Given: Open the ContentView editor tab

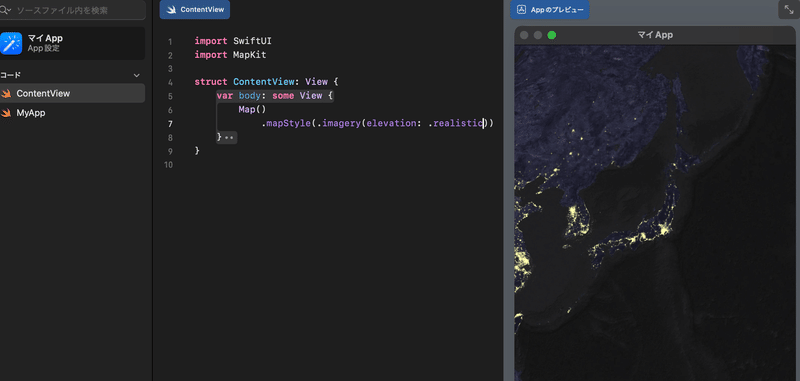Looking at the screenshot, I should [194, 10].
